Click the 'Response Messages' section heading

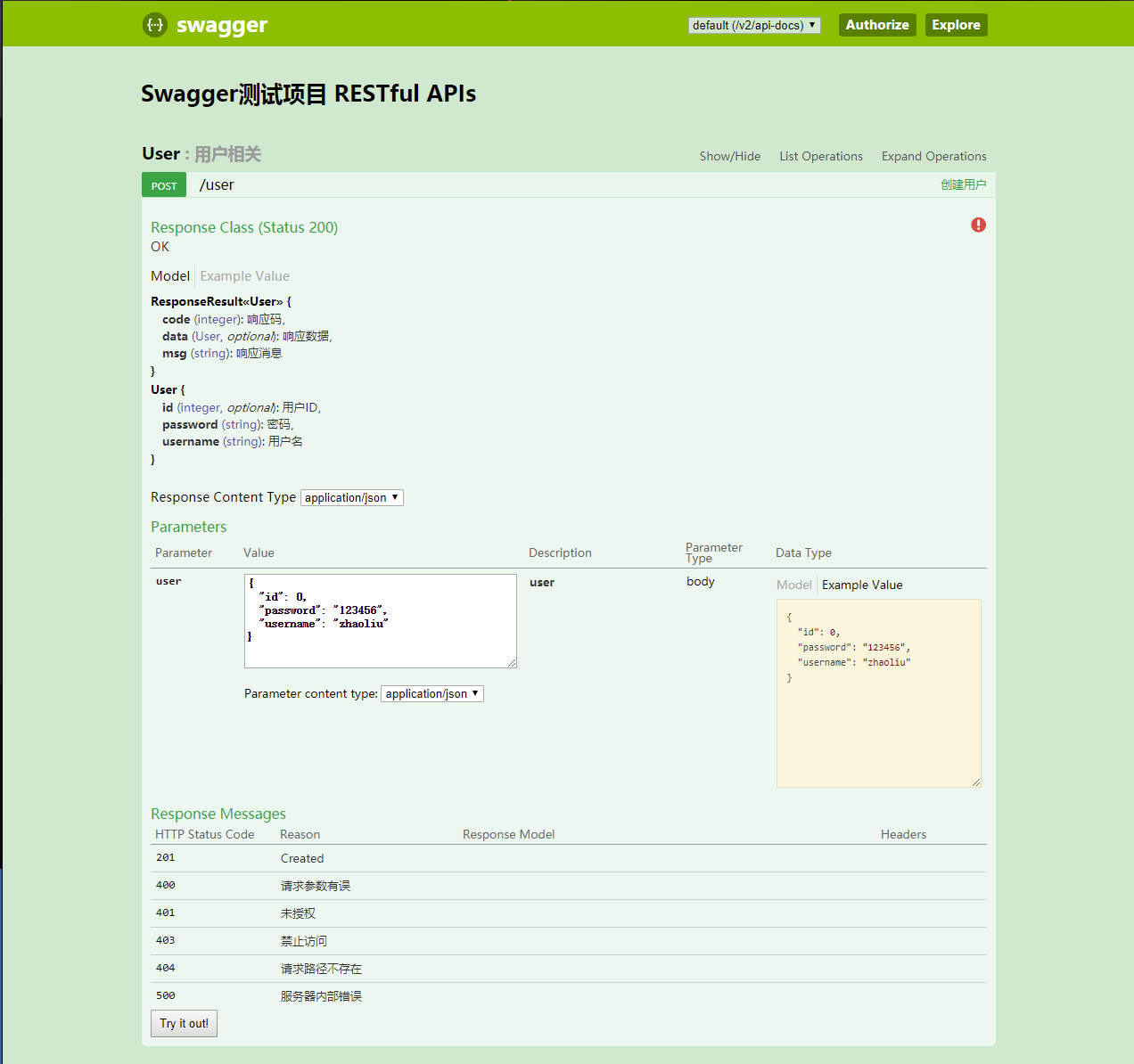pos(218,814)
